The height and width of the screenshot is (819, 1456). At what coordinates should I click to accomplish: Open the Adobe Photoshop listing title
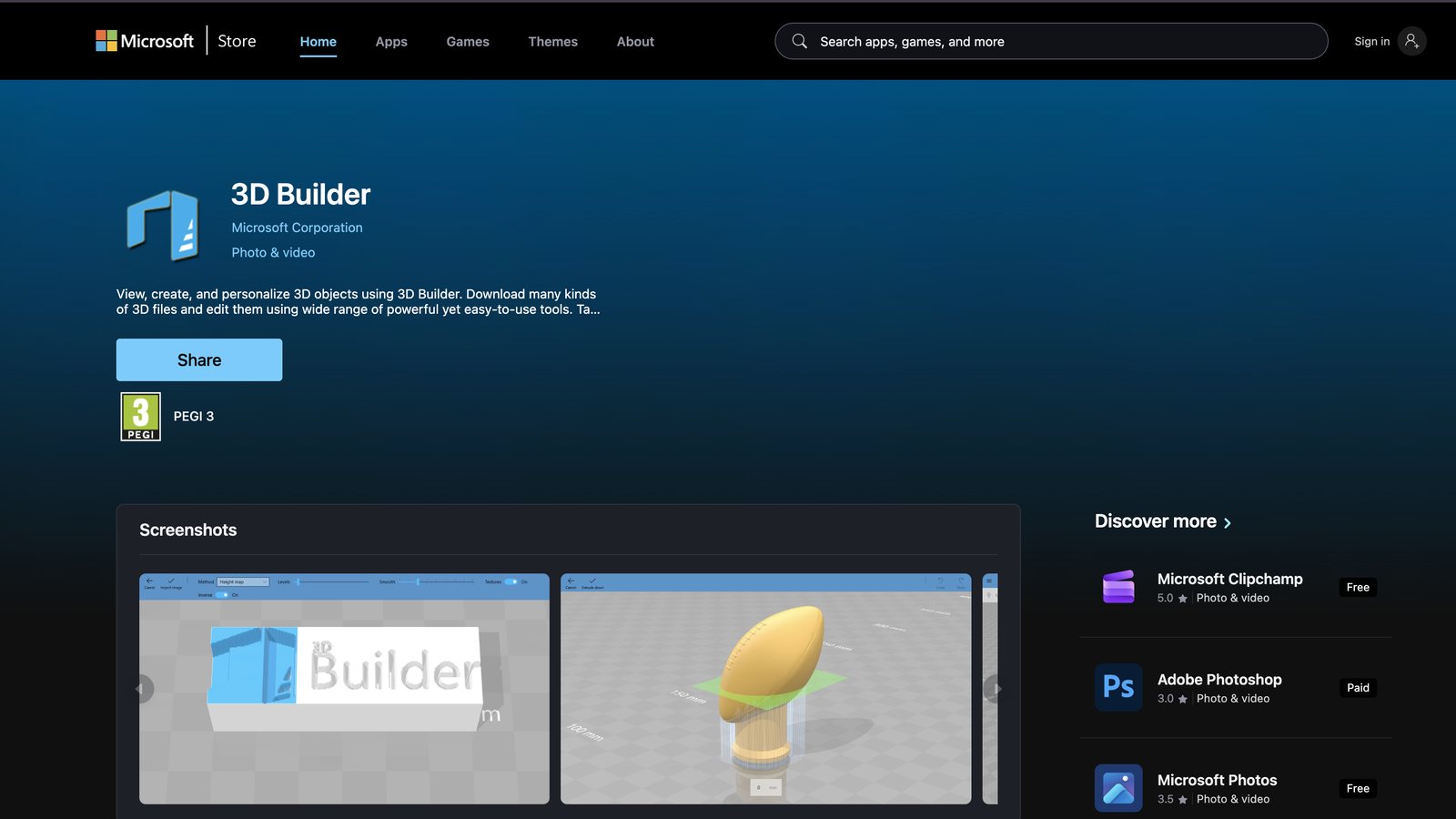pyautogui.click(x=1219, y=680)
